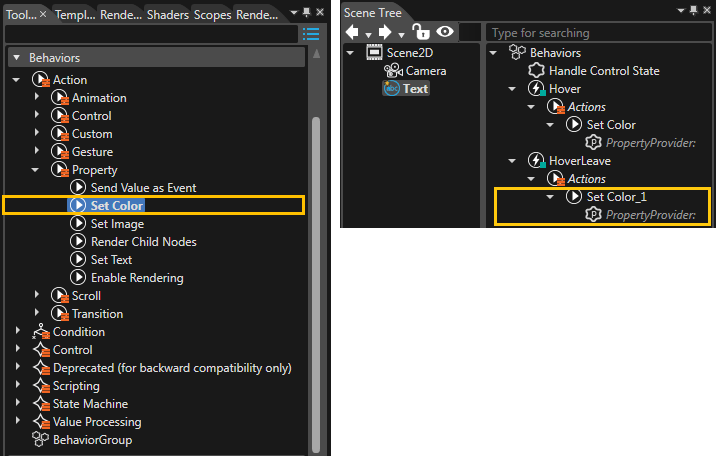The image size is (717, 457).
Task: Open the Scopes tab
Action: click(x=213, y=15)
